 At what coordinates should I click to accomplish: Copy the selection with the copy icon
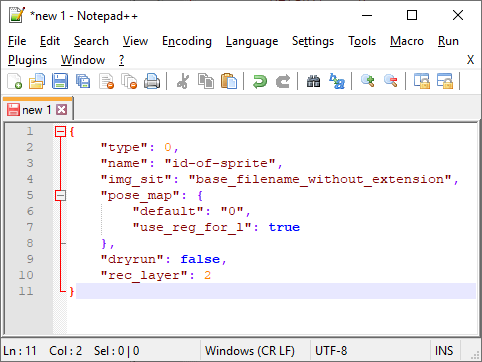206,81
